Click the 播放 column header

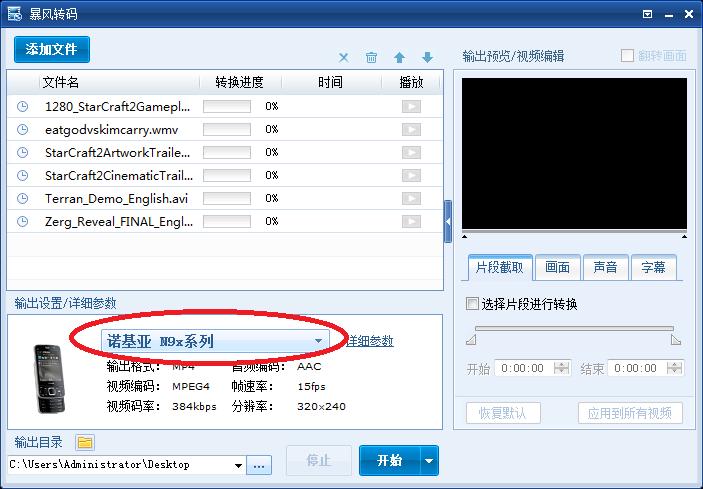pos(411,82)
